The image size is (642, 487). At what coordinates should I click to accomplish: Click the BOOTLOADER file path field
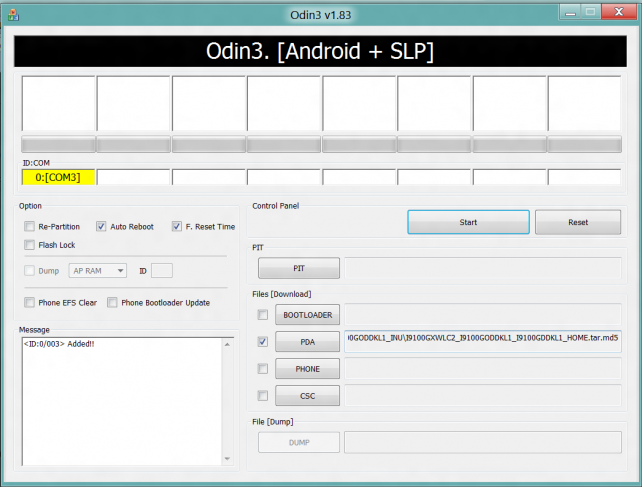coord(483,315)
